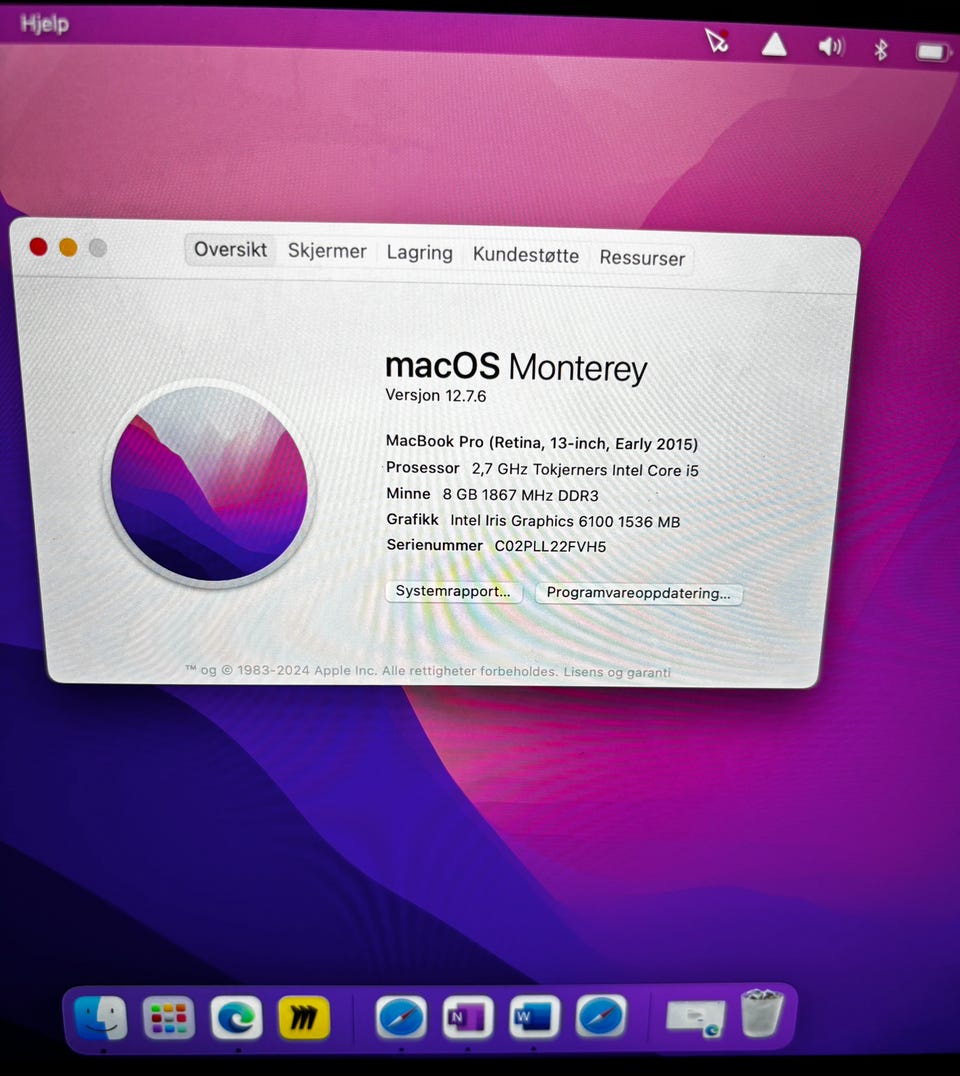
Task: Open Finder from the Dock
Action: 100,1017
